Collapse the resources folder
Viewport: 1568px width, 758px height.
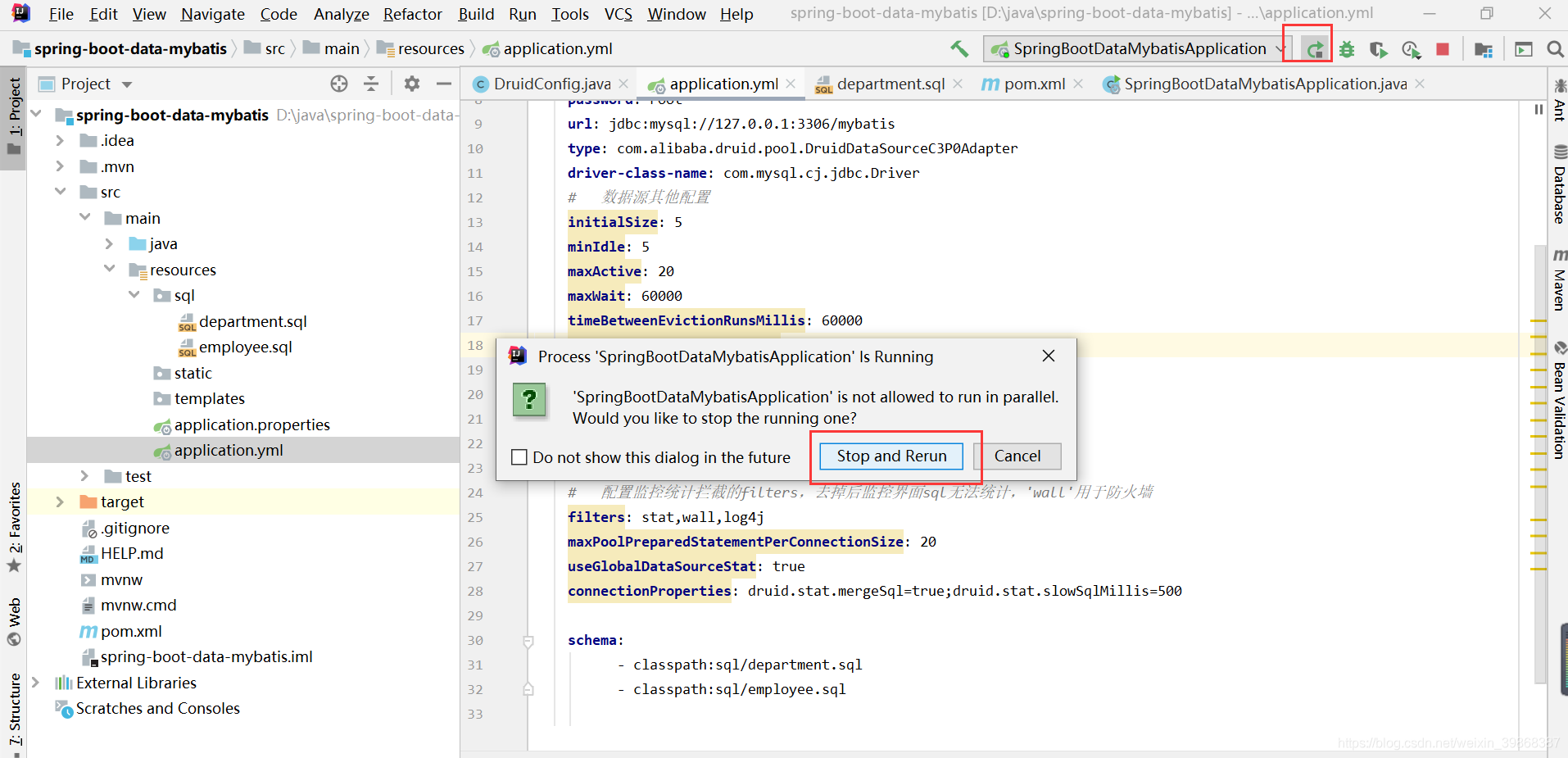click(109, 270)
